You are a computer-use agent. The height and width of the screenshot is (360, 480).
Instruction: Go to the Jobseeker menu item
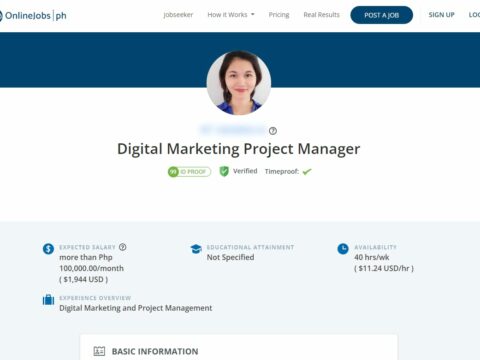tap(178, 15)
